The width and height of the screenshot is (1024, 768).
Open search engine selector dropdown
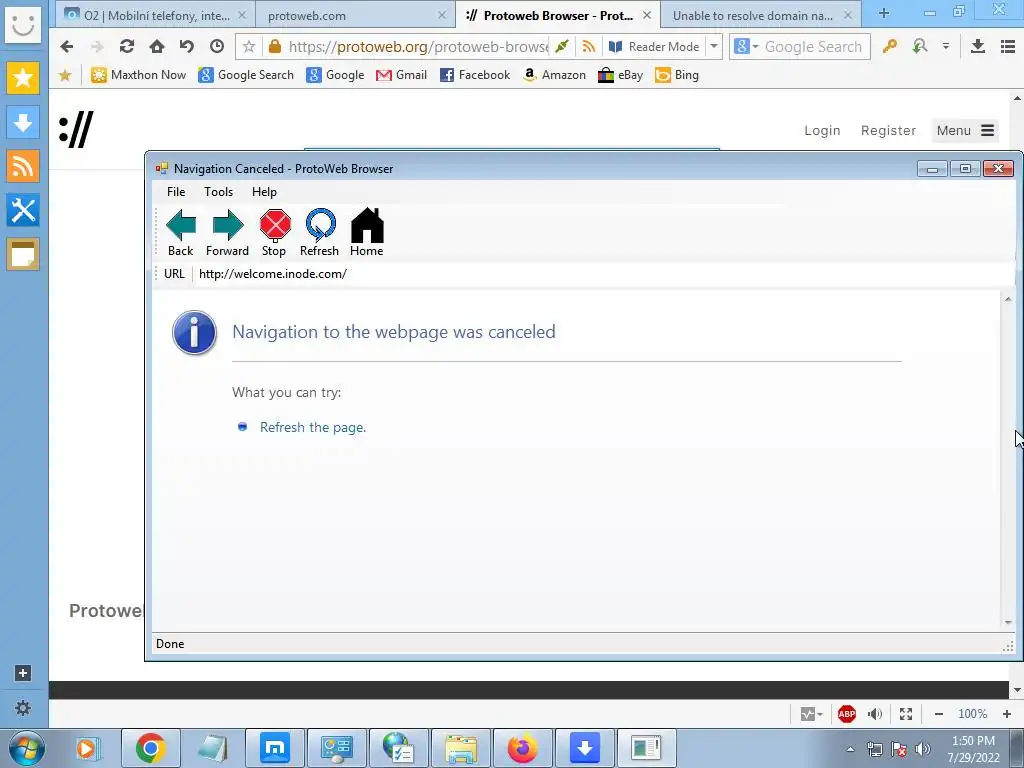746,46
